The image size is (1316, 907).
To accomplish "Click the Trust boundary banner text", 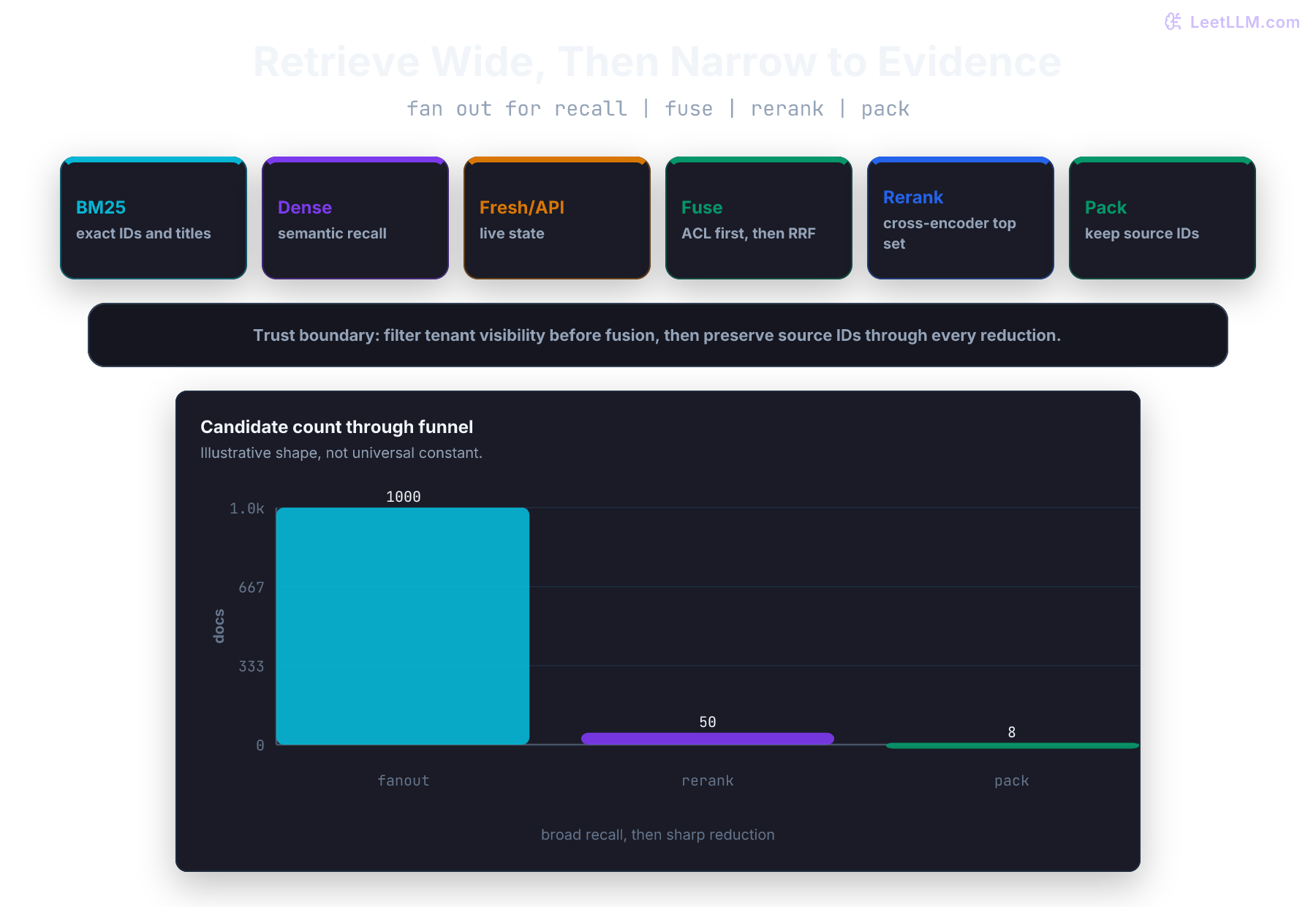I will pyautogui.click(x=657, y=335).
